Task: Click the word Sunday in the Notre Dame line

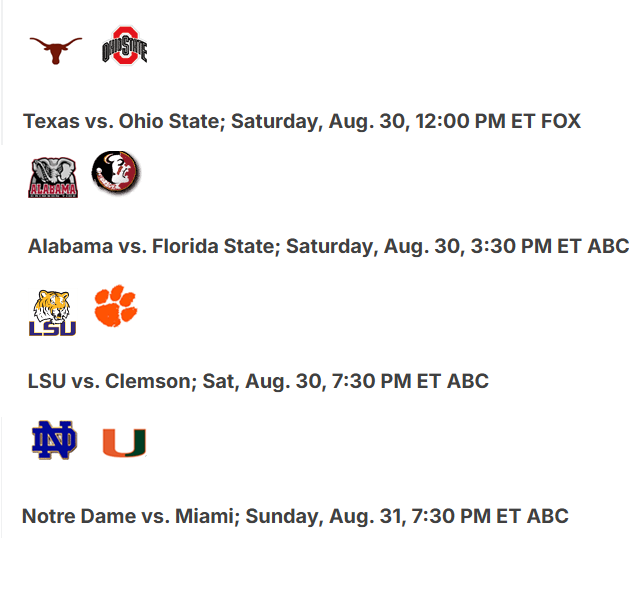Action: click(x=283, y=516)
